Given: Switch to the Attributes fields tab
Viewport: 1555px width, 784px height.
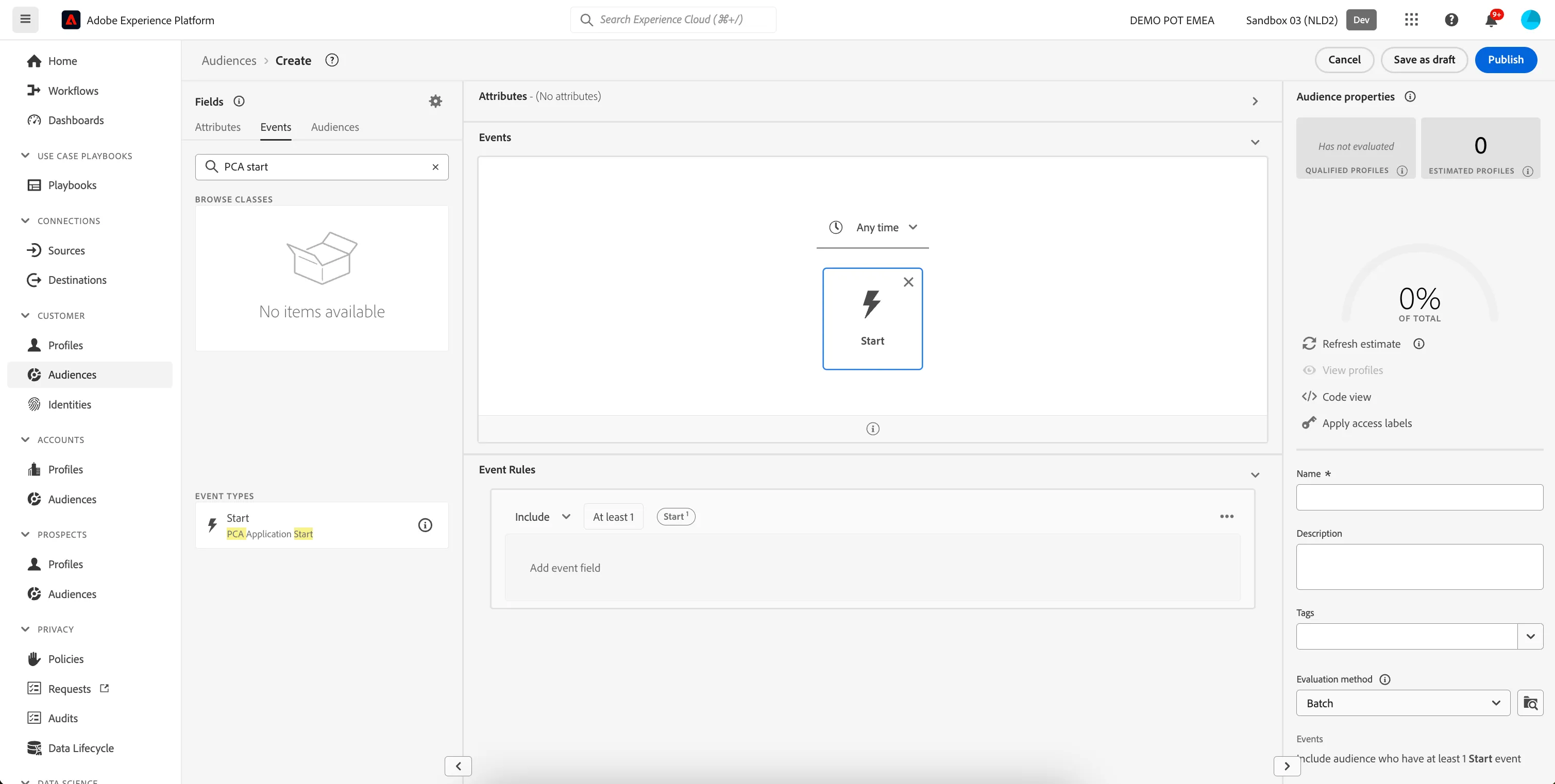Looking at the screenshot, I should (x=217, y=127).
